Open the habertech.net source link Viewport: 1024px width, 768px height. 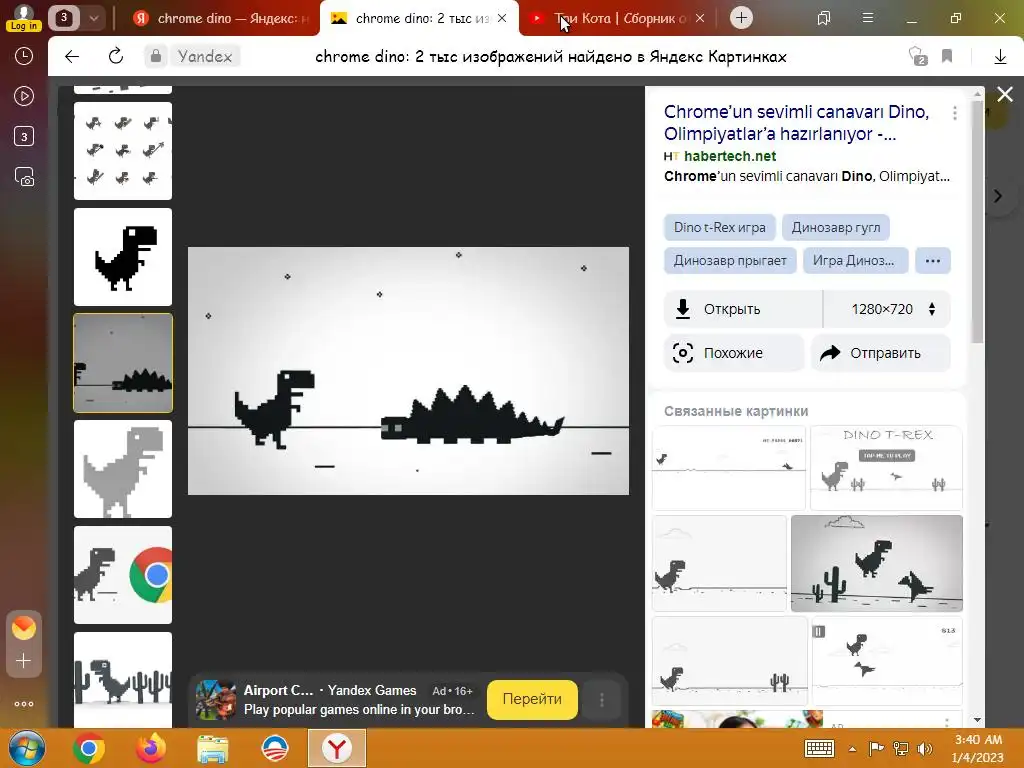tap(729, 156)
